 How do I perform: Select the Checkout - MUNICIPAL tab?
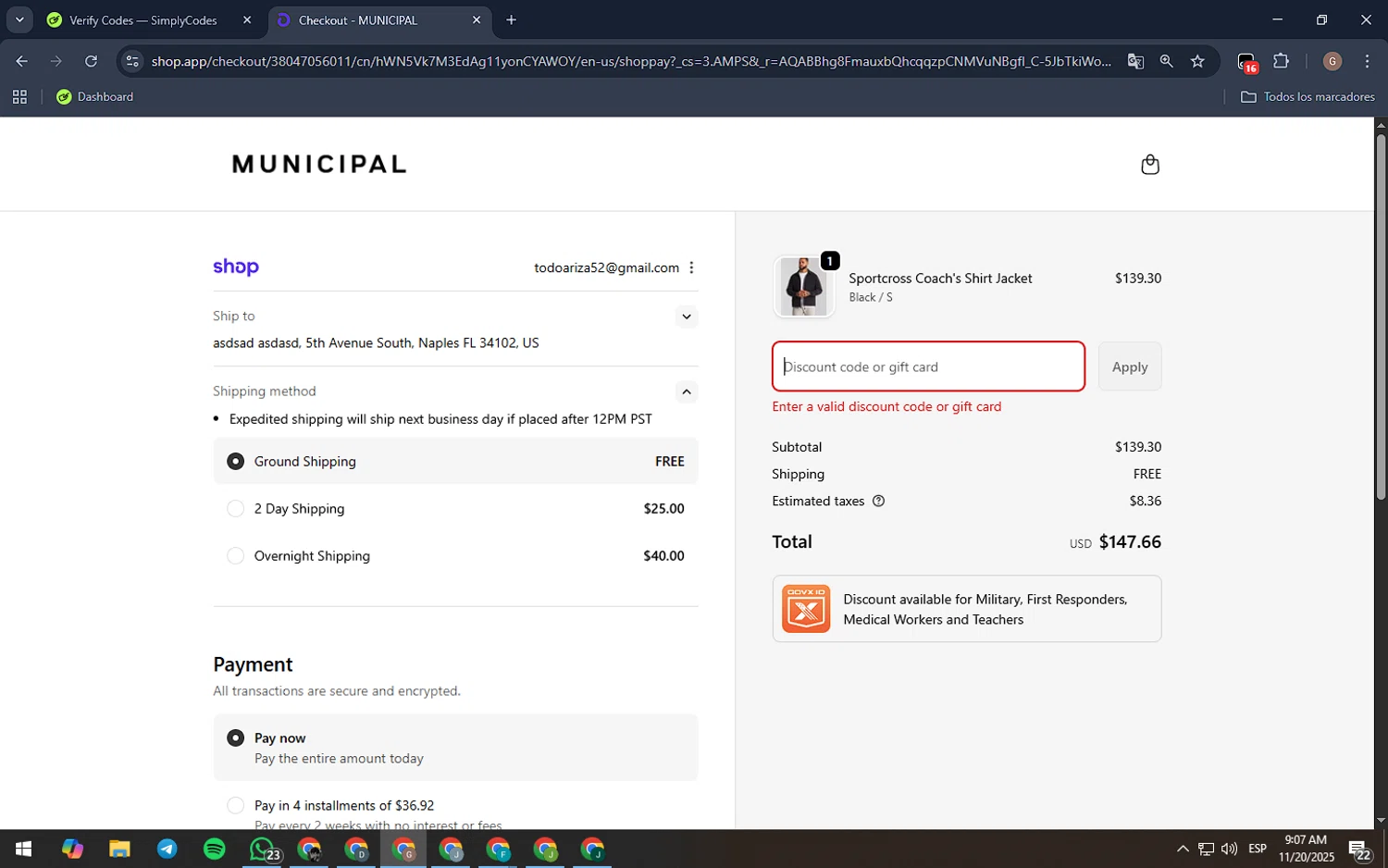(380, 19)
